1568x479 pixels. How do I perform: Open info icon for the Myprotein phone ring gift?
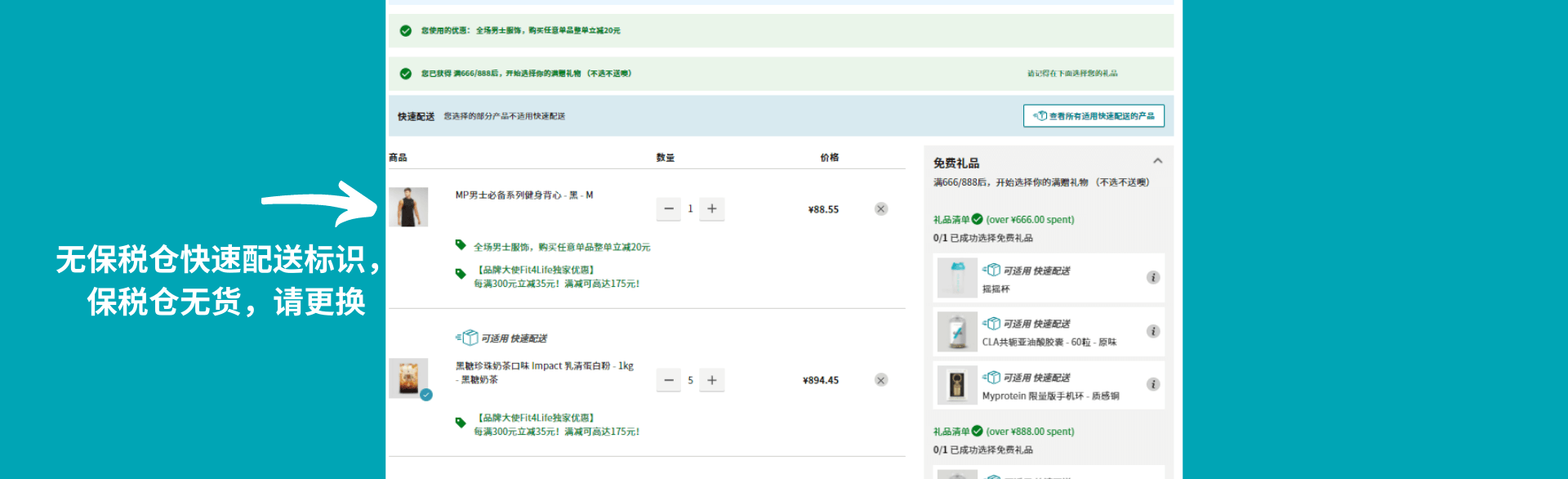pos(1152,384)
